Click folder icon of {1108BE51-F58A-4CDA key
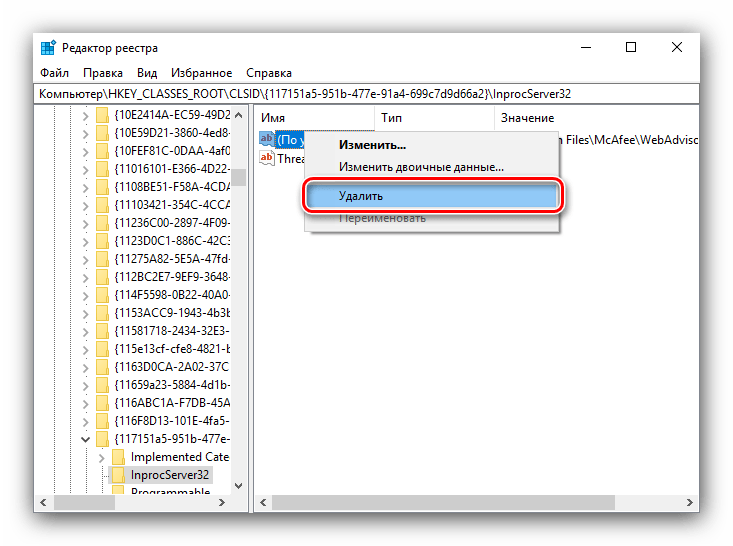Viewport: 733px width, 546px height. coord(102,187)
